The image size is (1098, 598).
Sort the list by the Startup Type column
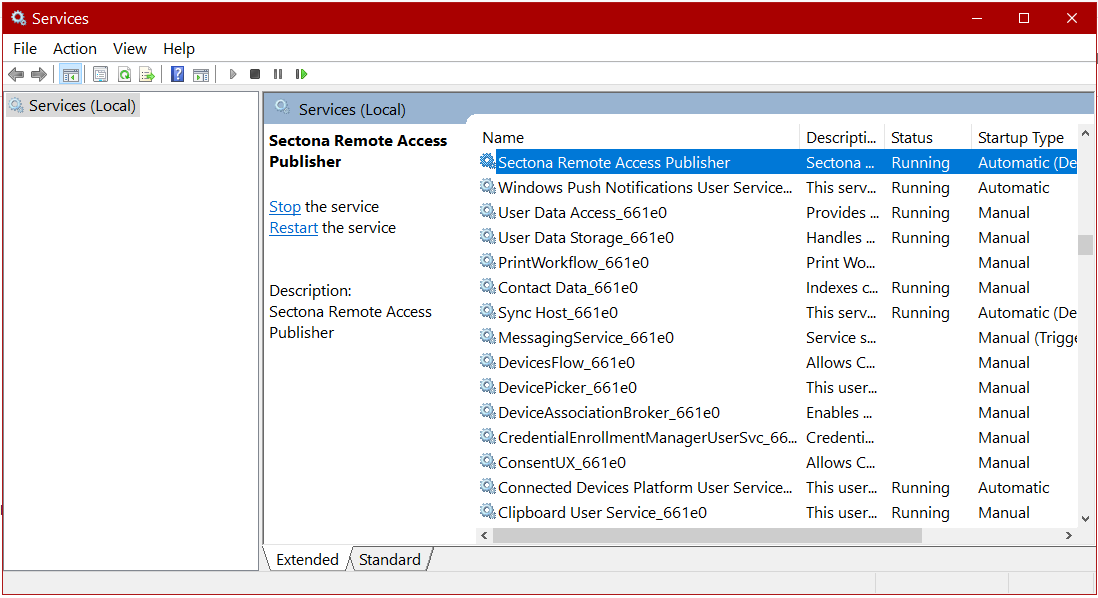pyautogui.click(x=1020, y=138)
